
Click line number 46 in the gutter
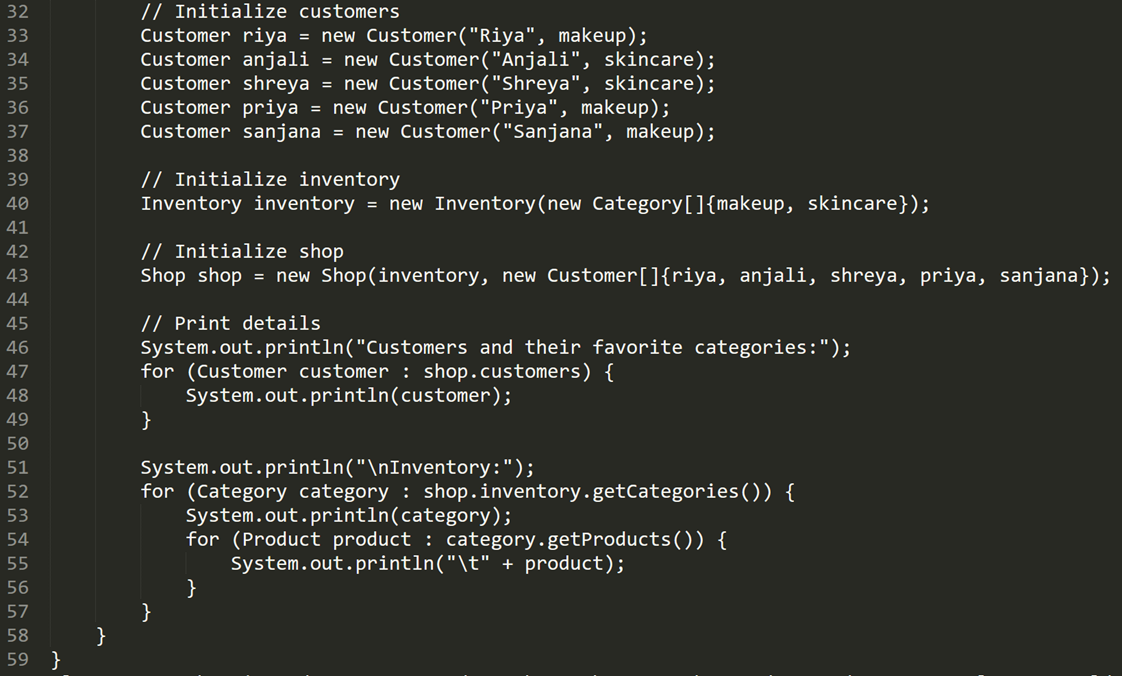(18, 348)
